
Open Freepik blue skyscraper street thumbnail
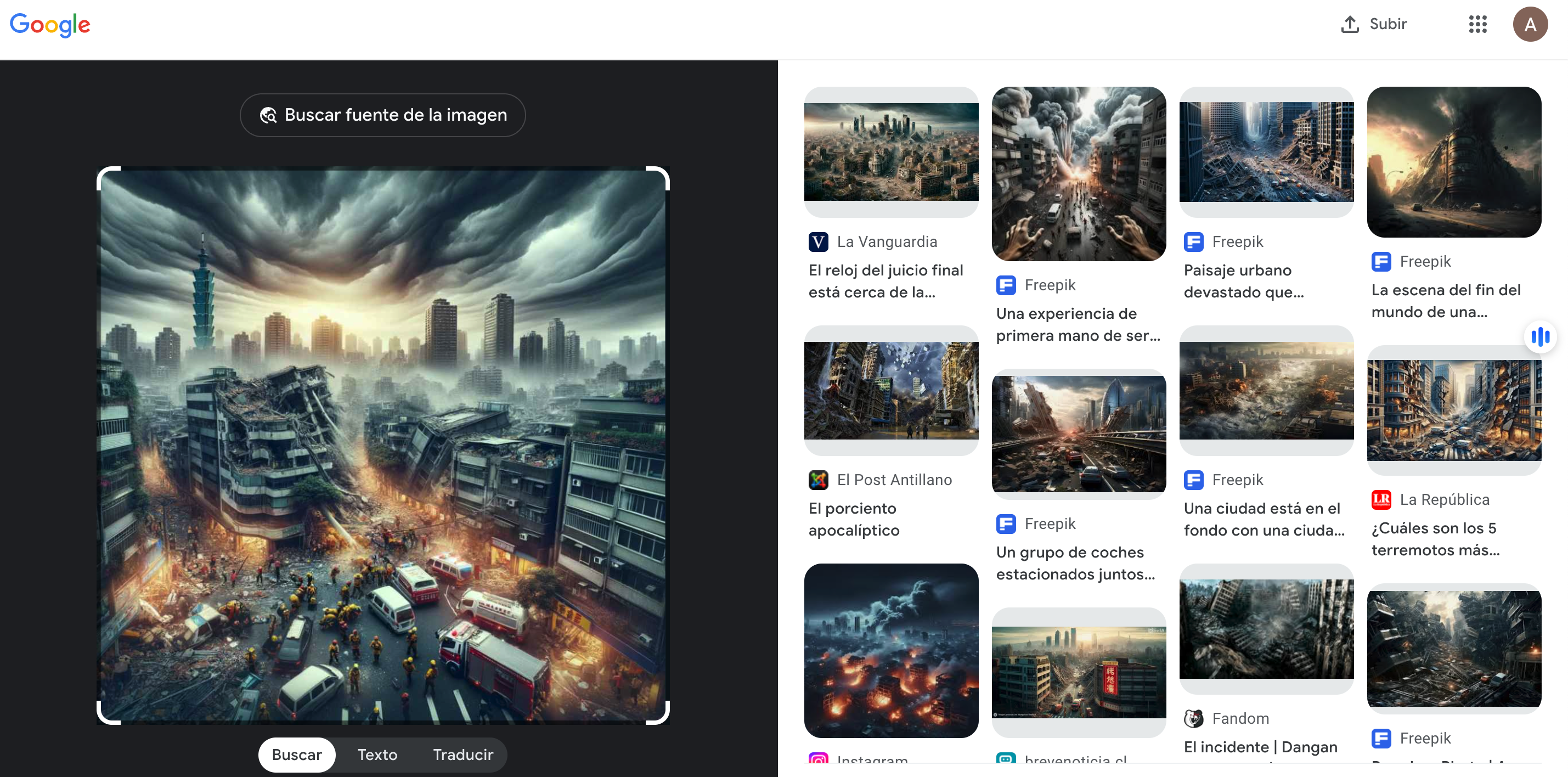tap(1266, 151)
